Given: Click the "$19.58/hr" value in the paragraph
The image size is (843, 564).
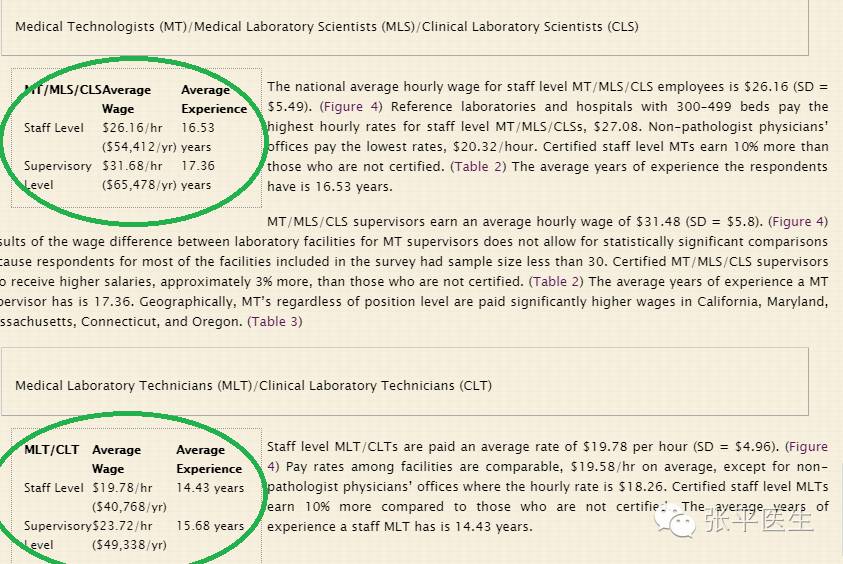Looking at the screenshot, I should [600, 467].
